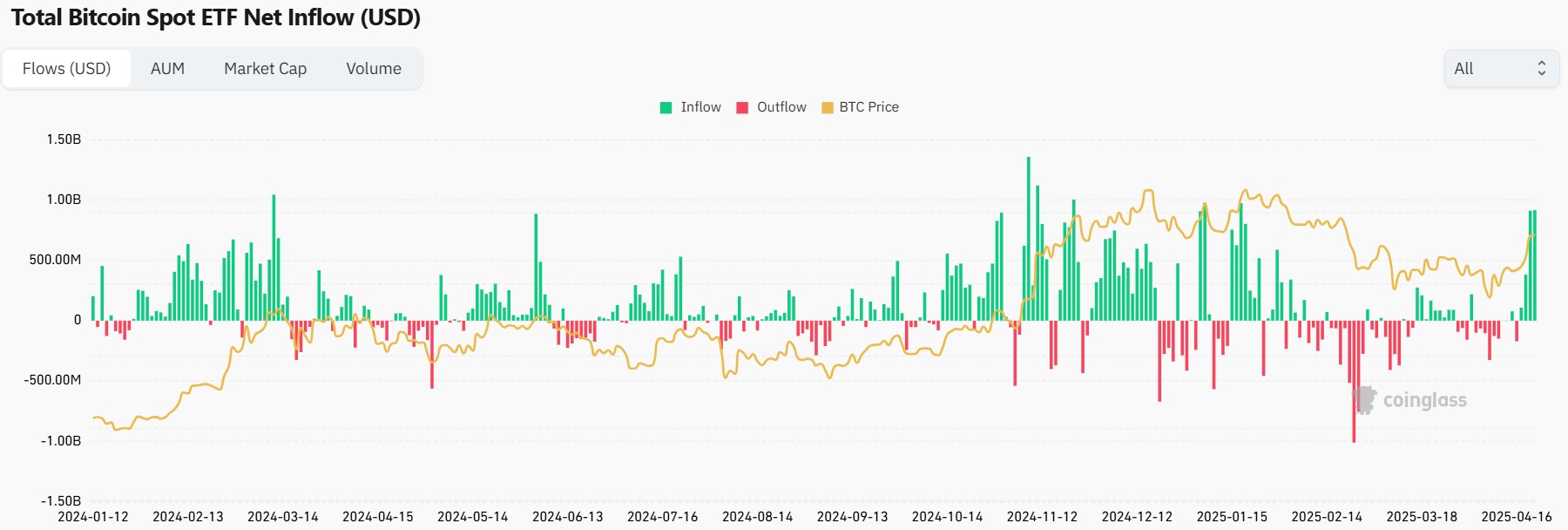
Task: Click the yellow BTC Price legend square
Action: point(828,107)
